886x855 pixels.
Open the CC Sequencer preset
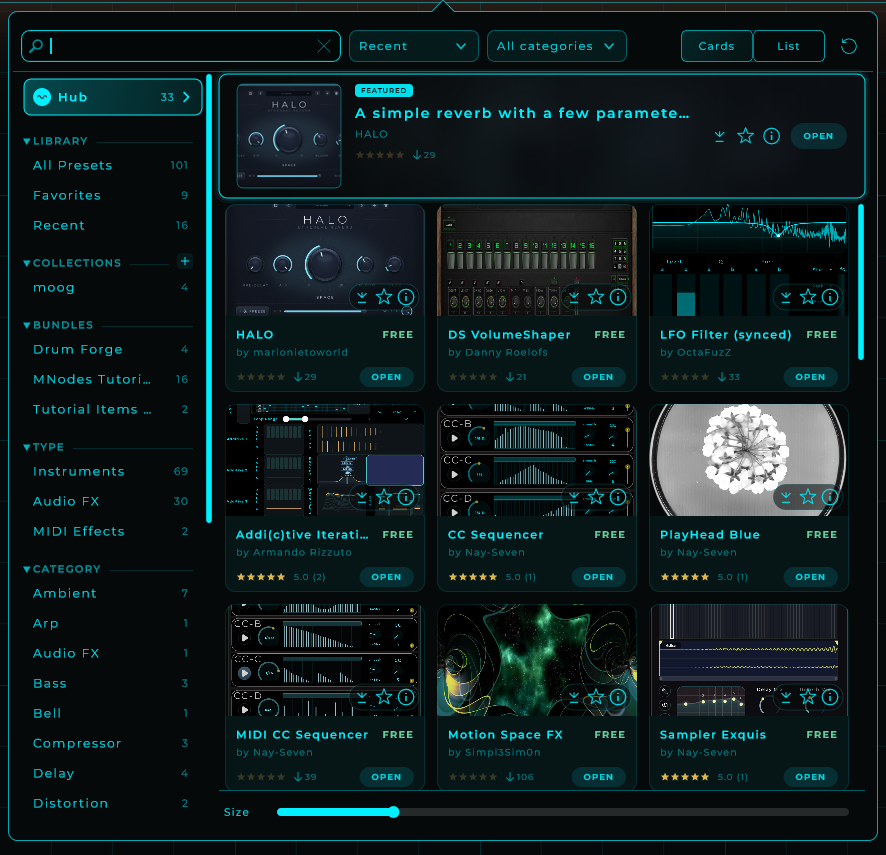tap(598, 577)
